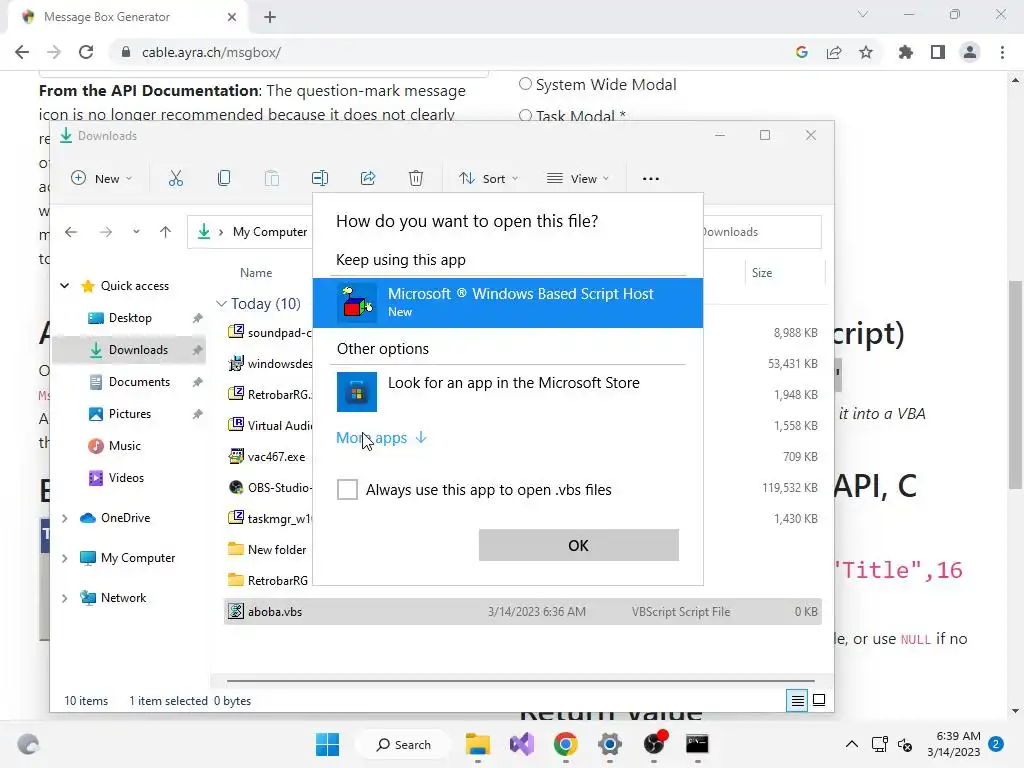1024x768 pixels.
Task: Open the Chrome extensions puzzle icon
Action: (x=906, y=52)
